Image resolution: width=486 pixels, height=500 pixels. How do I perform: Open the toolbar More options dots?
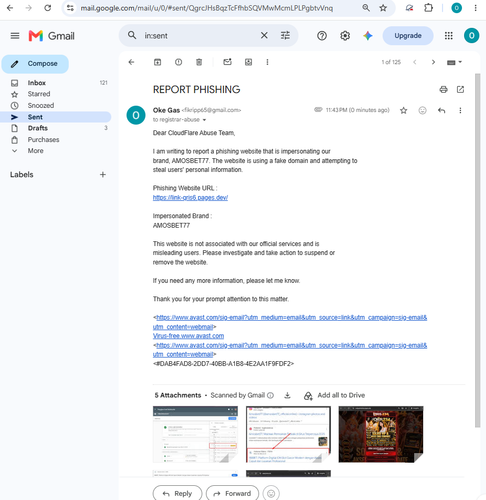click(x=267, y=62)
